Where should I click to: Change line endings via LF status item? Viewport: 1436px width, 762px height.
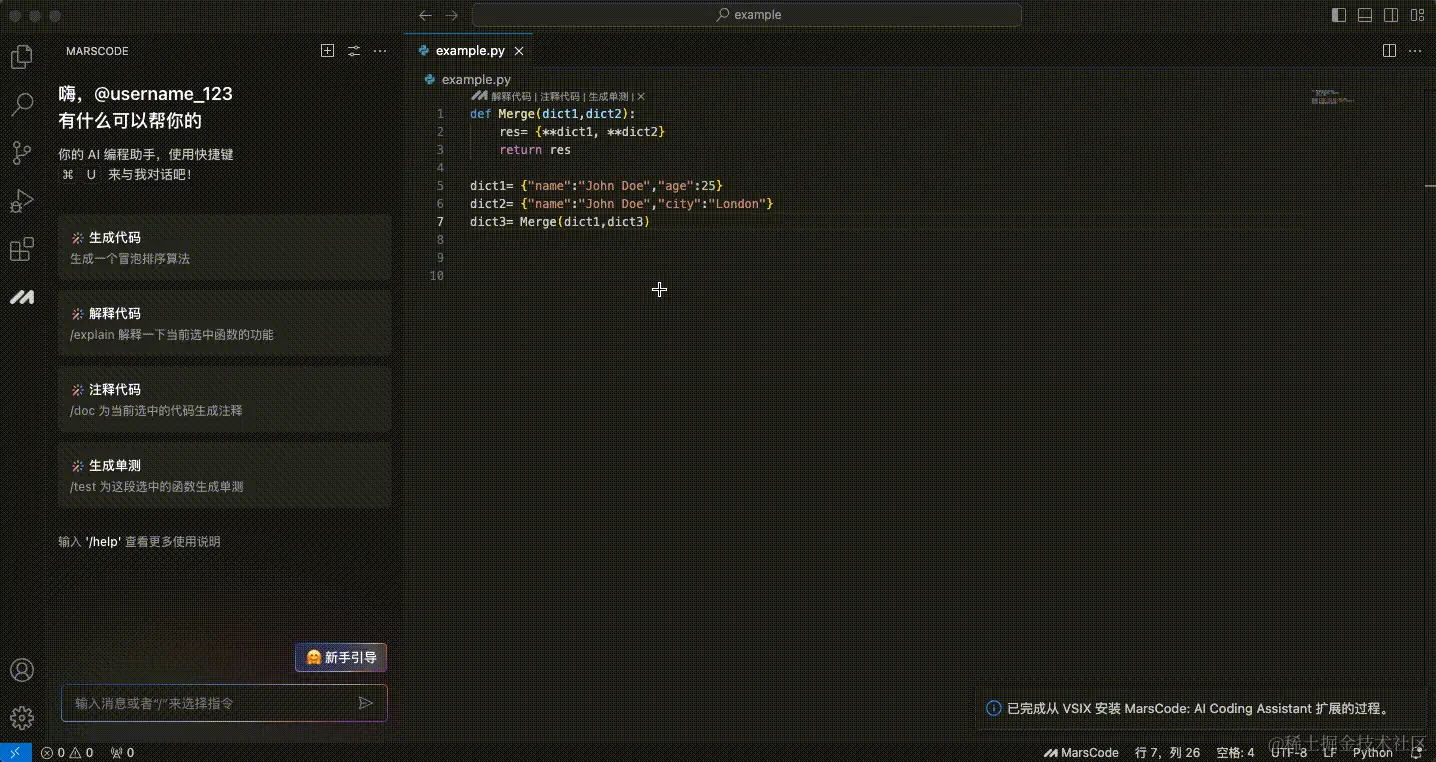tap(1329, 752)
